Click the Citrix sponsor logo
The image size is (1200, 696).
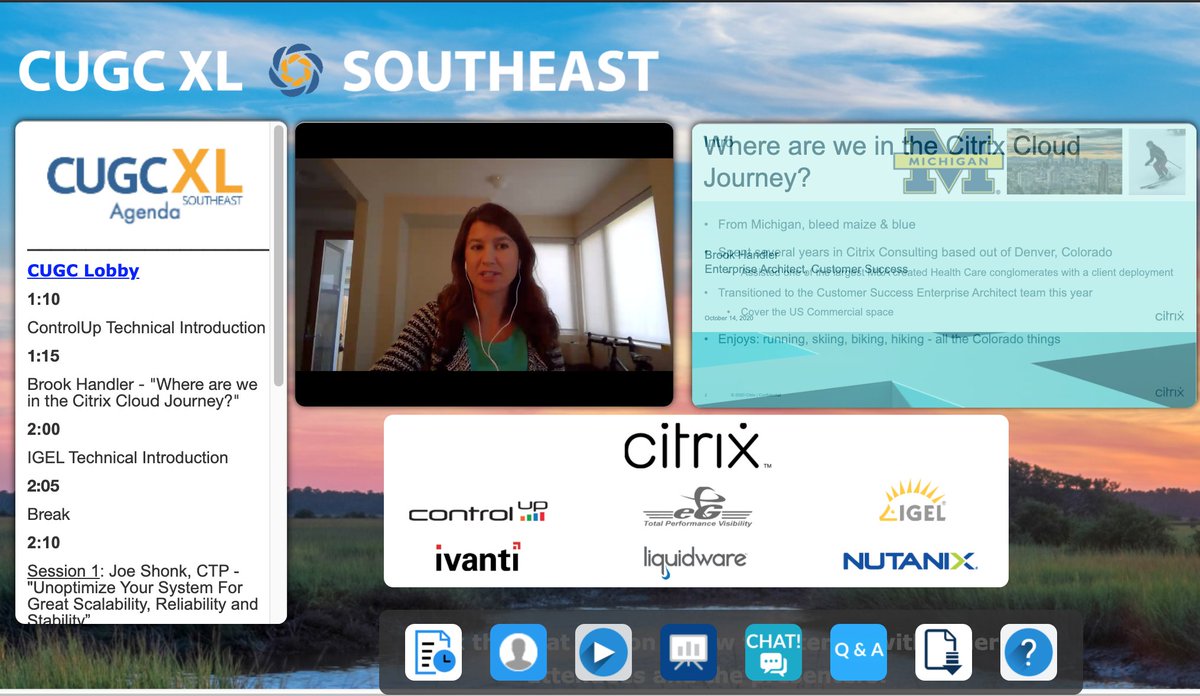tap(697, 447)
